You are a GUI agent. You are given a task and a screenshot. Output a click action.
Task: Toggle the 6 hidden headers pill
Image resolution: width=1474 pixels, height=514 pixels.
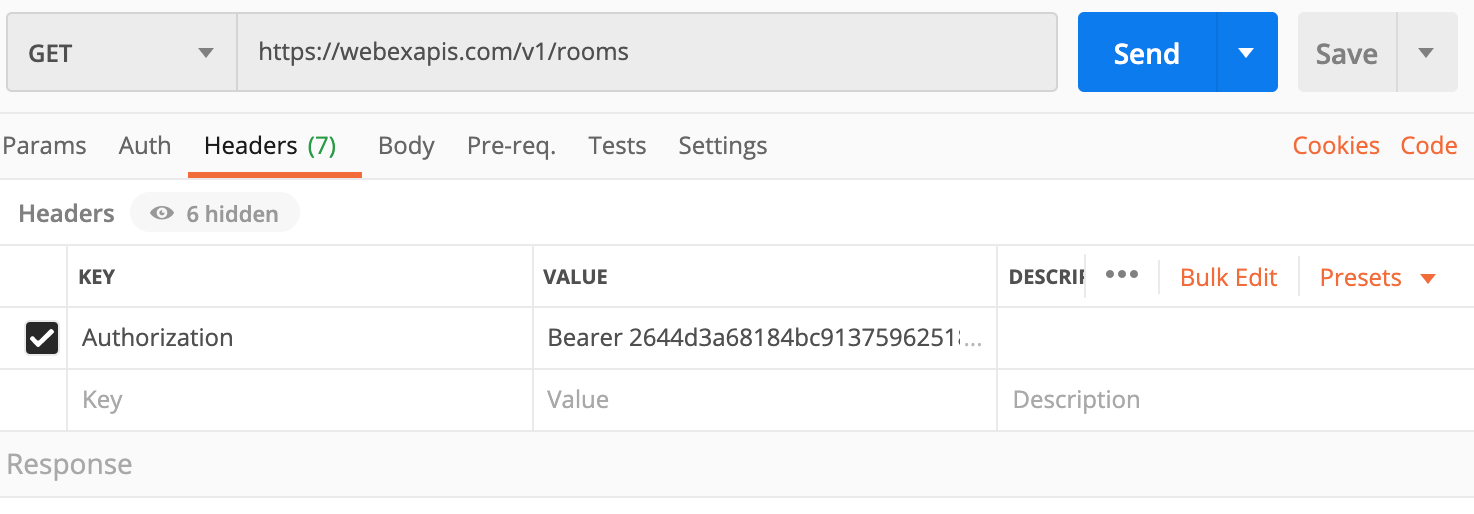point(214,213)
